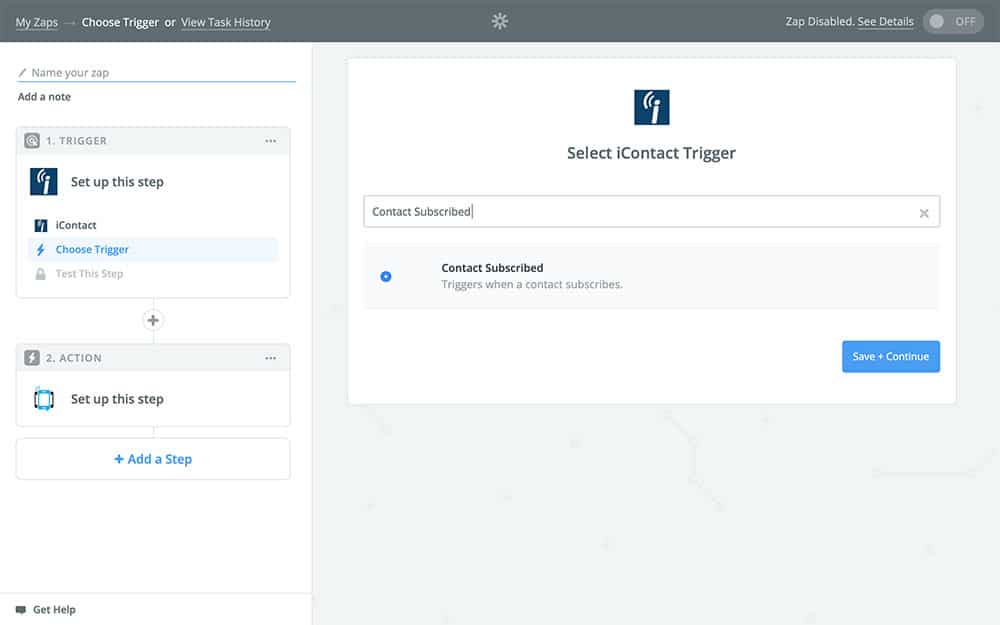Viewport: 1000px width, 625px height.
Task: Click the iContact logo in trigger step
Action: point(44,182)
